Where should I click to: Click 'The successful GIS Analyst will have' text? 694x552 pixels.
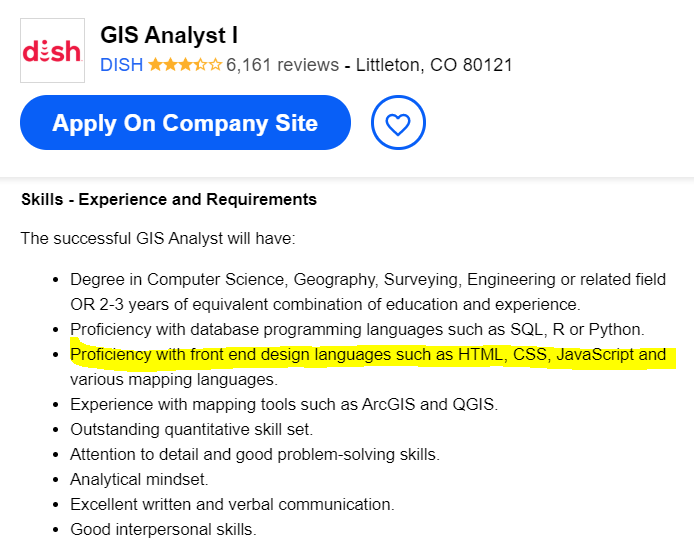click(x=158, y=239)
